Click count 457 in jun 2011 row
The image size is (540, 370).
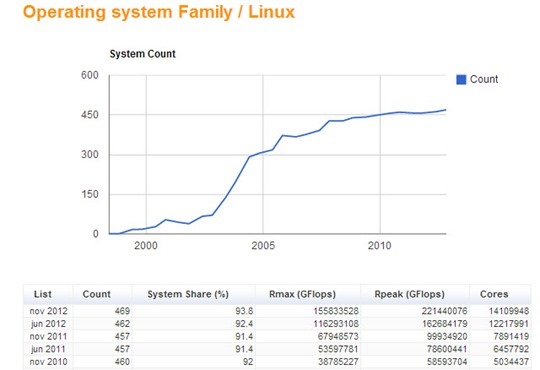click(x=122, y=349)
